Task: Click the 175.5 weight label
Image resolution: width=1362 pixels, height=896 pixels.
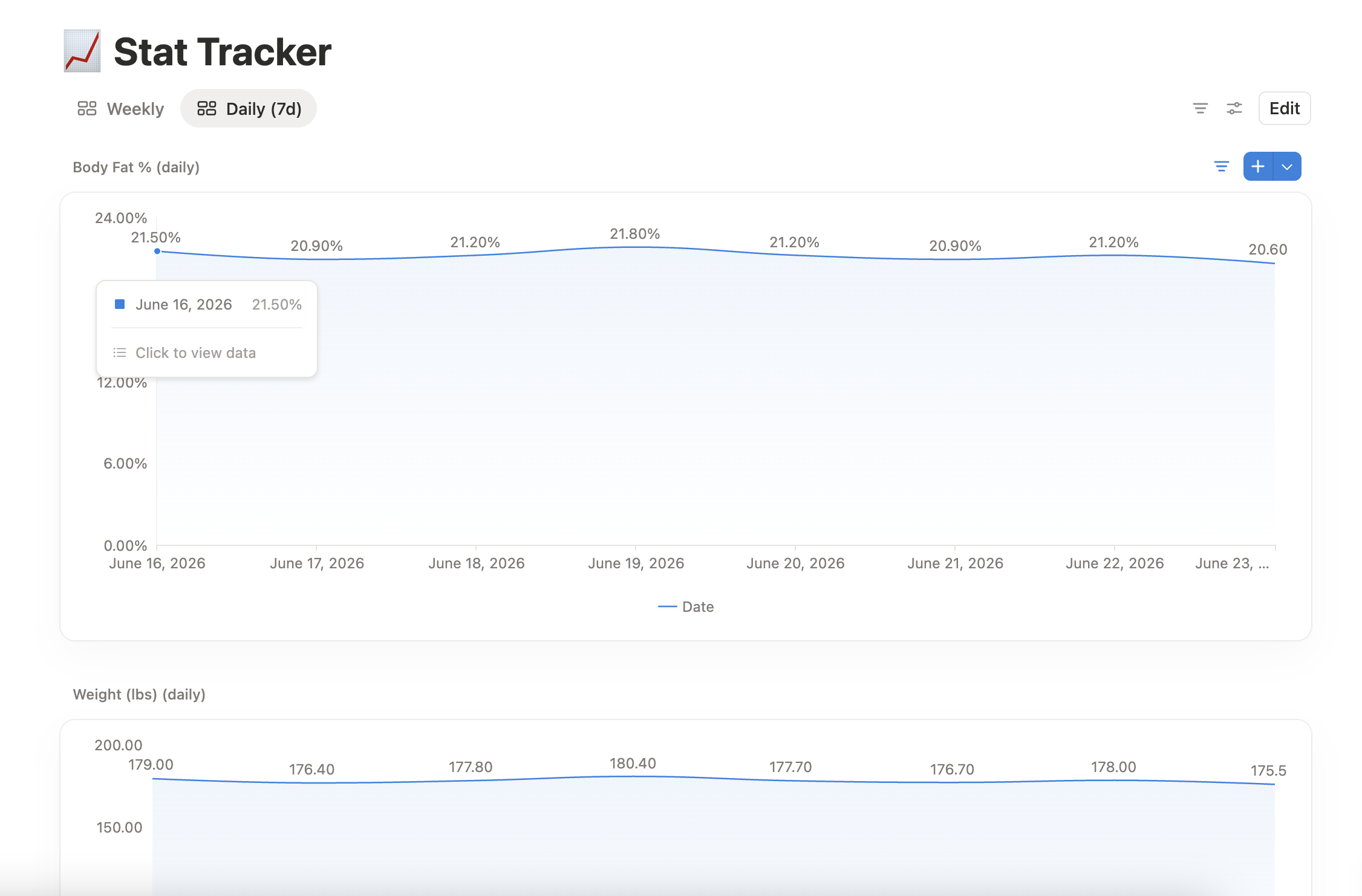Action: (1268, 771)
